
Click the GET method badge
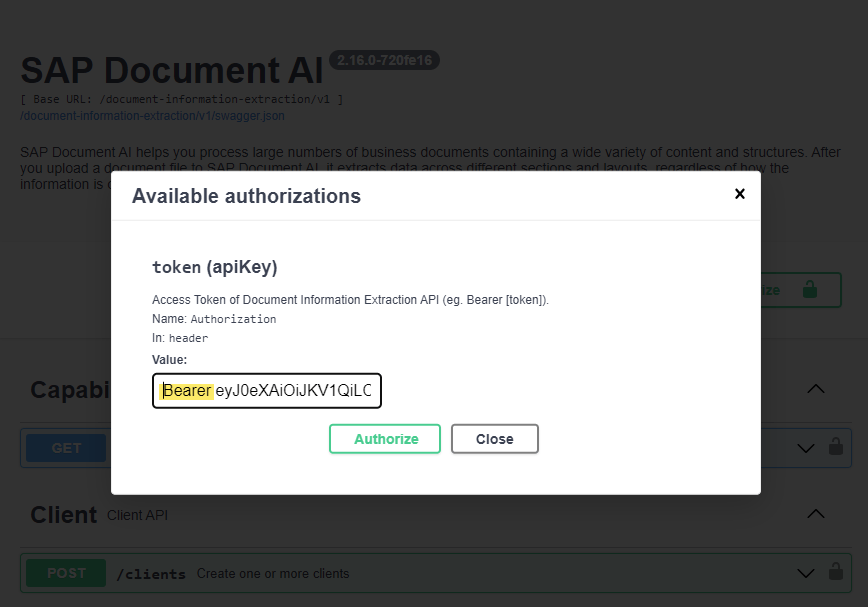pos(66,448)
